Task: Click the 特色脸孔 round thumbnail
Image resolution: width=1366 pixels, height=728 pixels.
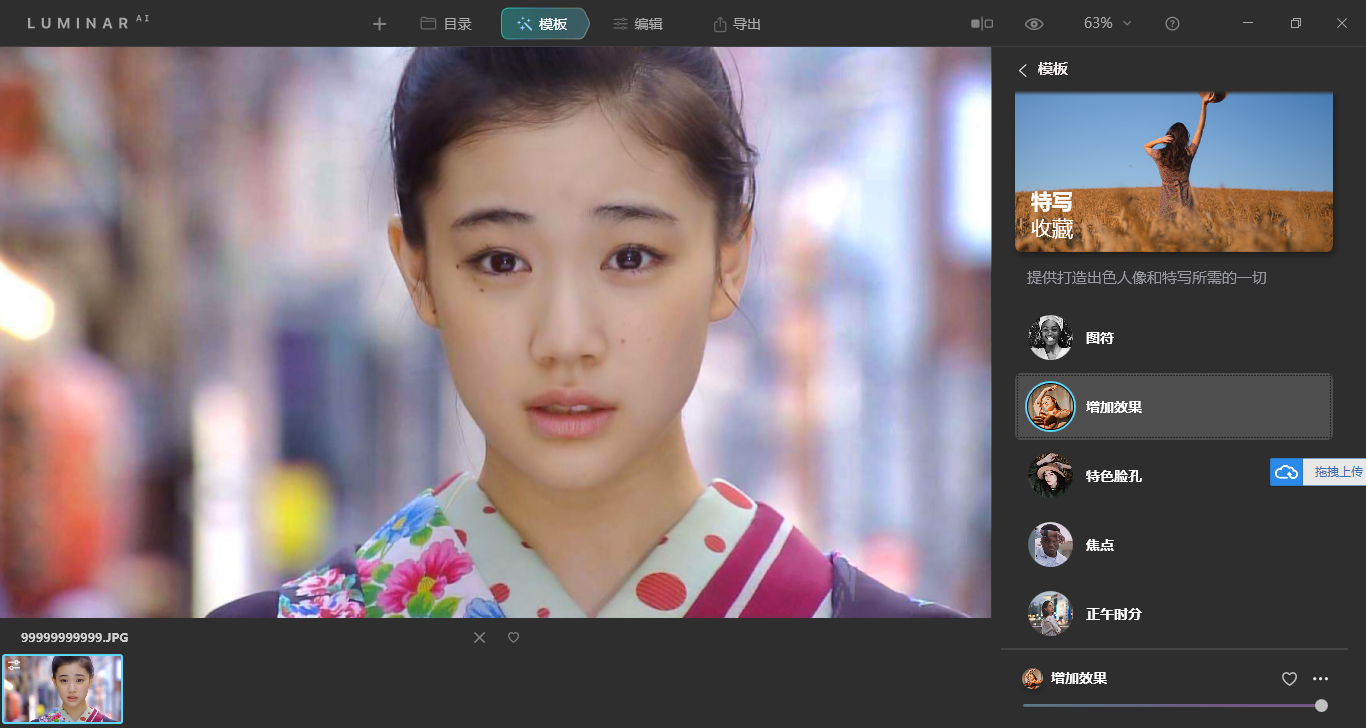Action: pyautogui.click(x=1050, y=476)
